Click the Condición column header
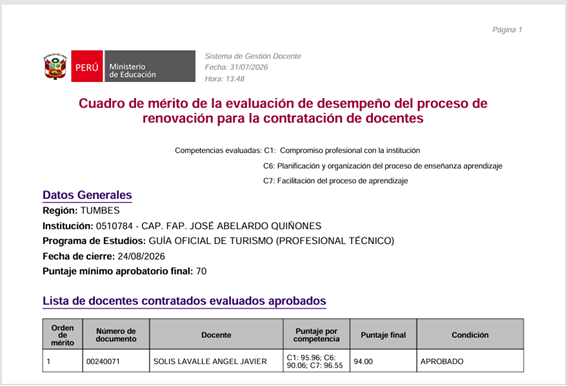The height and width of the screenshot is (386, 567). [470, 335]
